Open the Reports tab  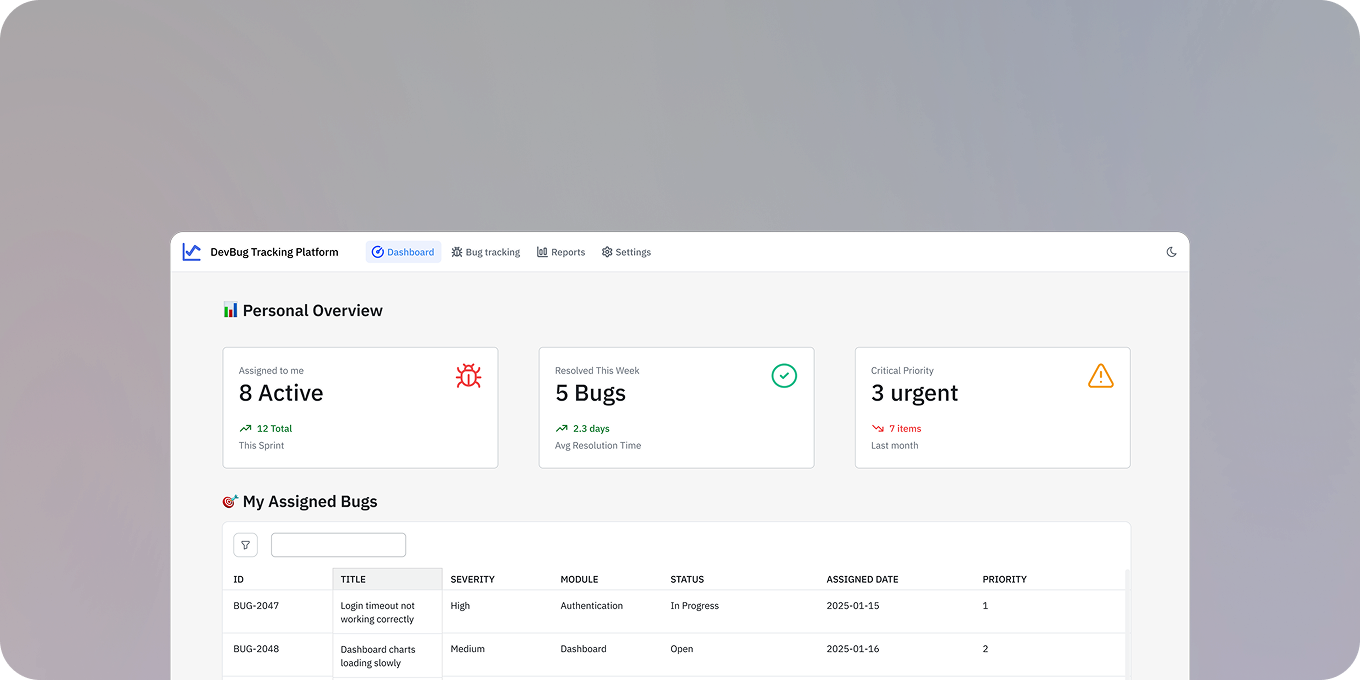point(561,252)
